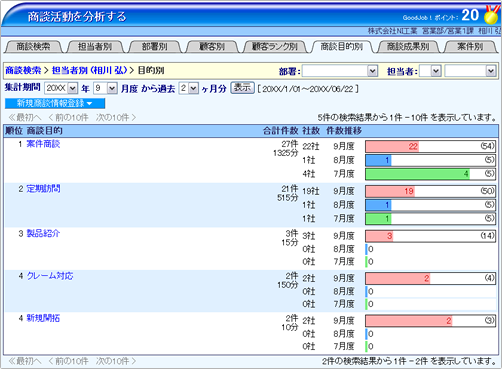Click 新規開拓 9月度 red bar showing 2

[x=409, y=321]
